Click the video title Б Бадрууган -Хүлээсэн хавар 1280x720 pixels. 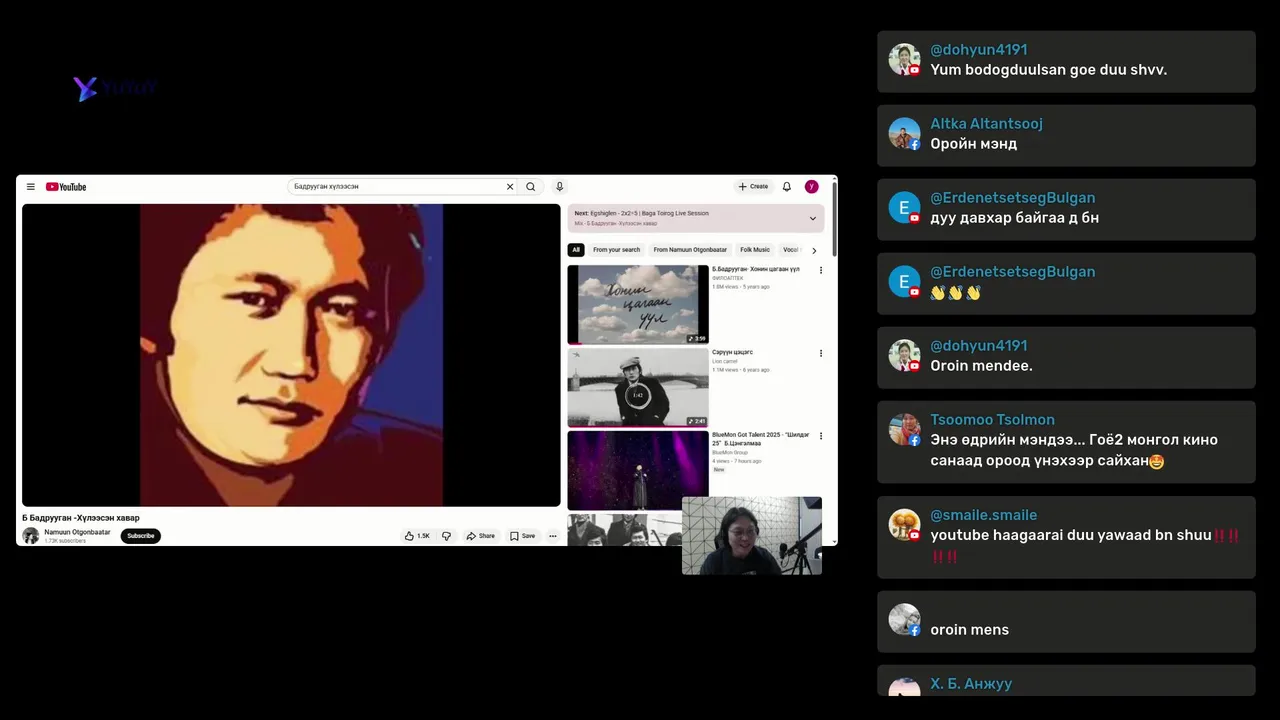tap(81, 518)
